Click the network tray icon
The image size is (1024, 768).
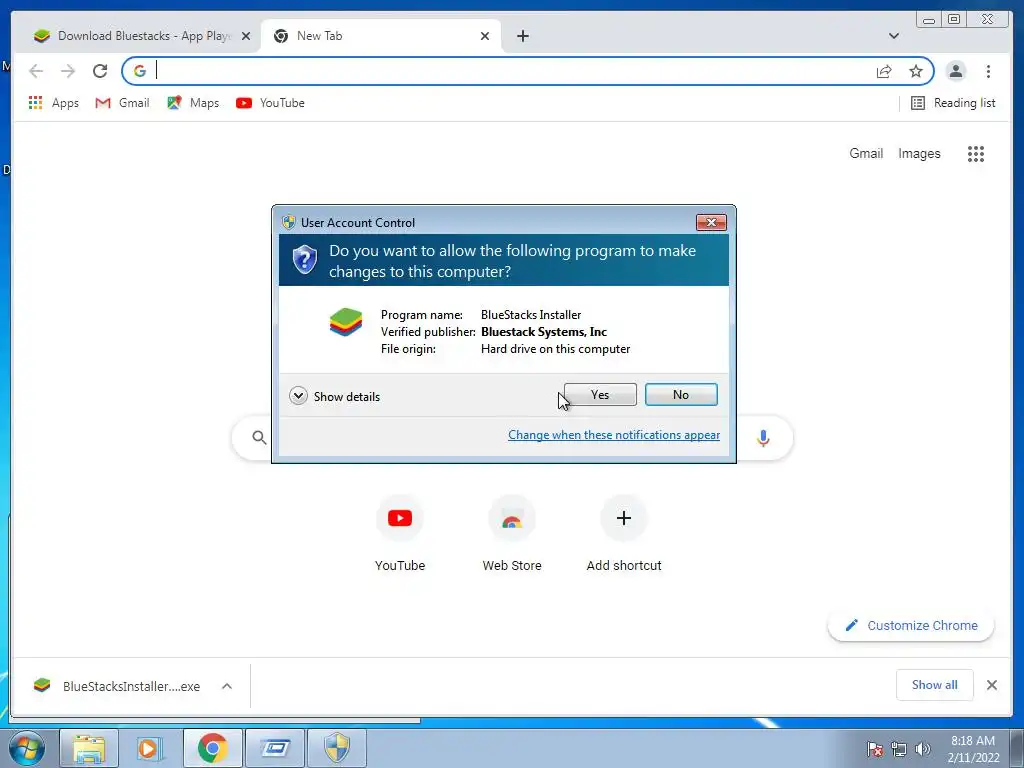point(899,749)
